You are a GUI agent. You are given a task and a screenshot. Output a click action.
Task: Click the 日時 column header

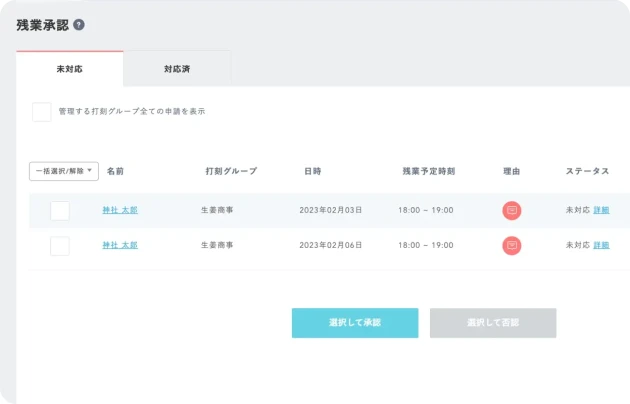[313, 171]
